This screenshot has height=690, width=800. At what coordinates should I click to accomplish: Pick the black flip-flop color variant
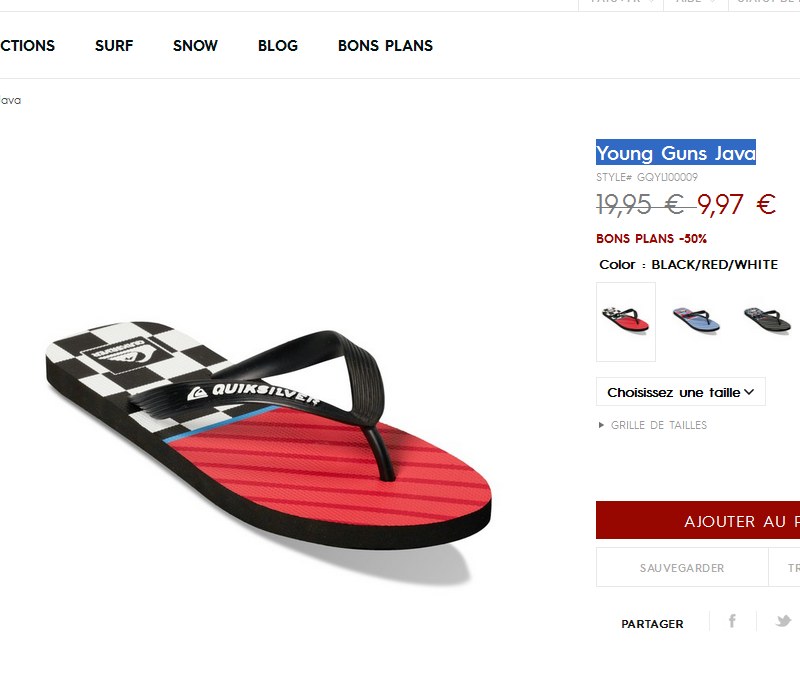767,321
